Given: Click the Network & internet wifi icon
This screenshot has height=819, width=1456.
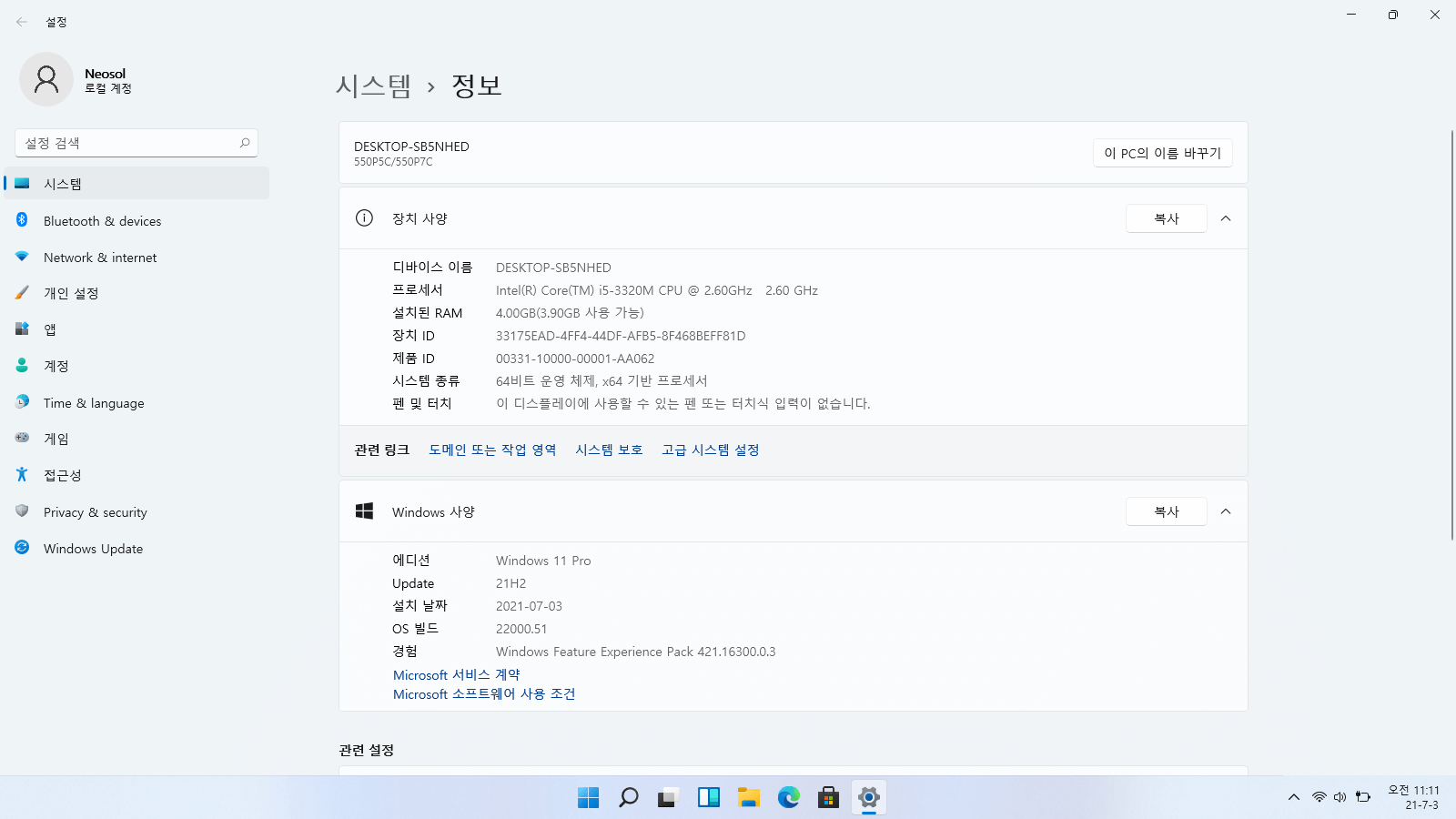Looking at the screenshot, I should [x=22, y=257].
